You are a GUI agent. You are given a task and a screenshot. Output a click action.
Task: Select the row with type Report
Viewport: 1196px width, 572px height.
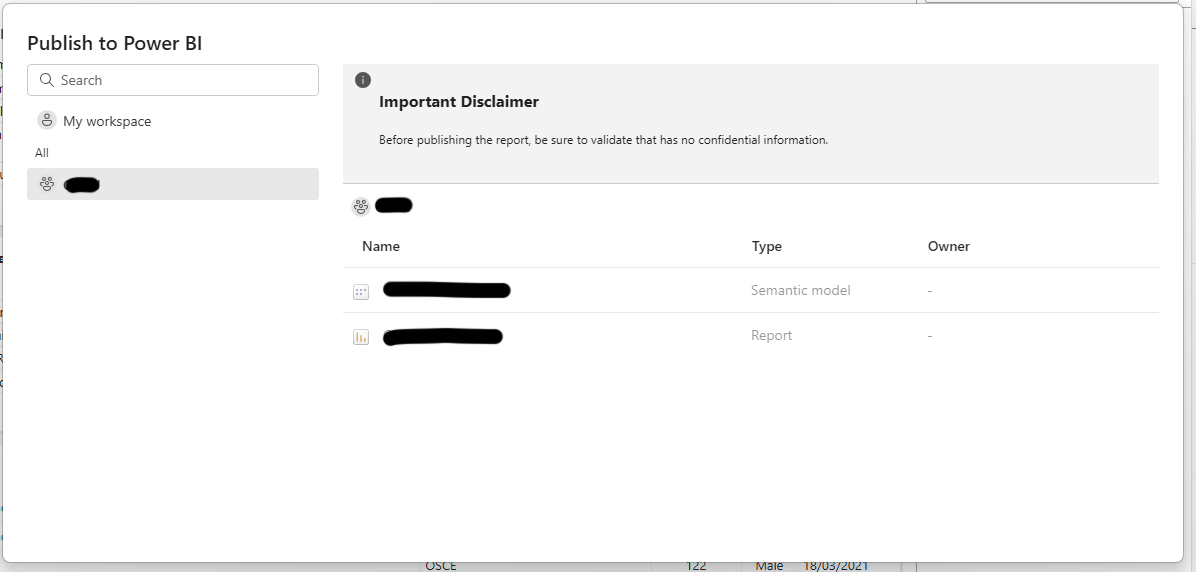coord(751,336)
